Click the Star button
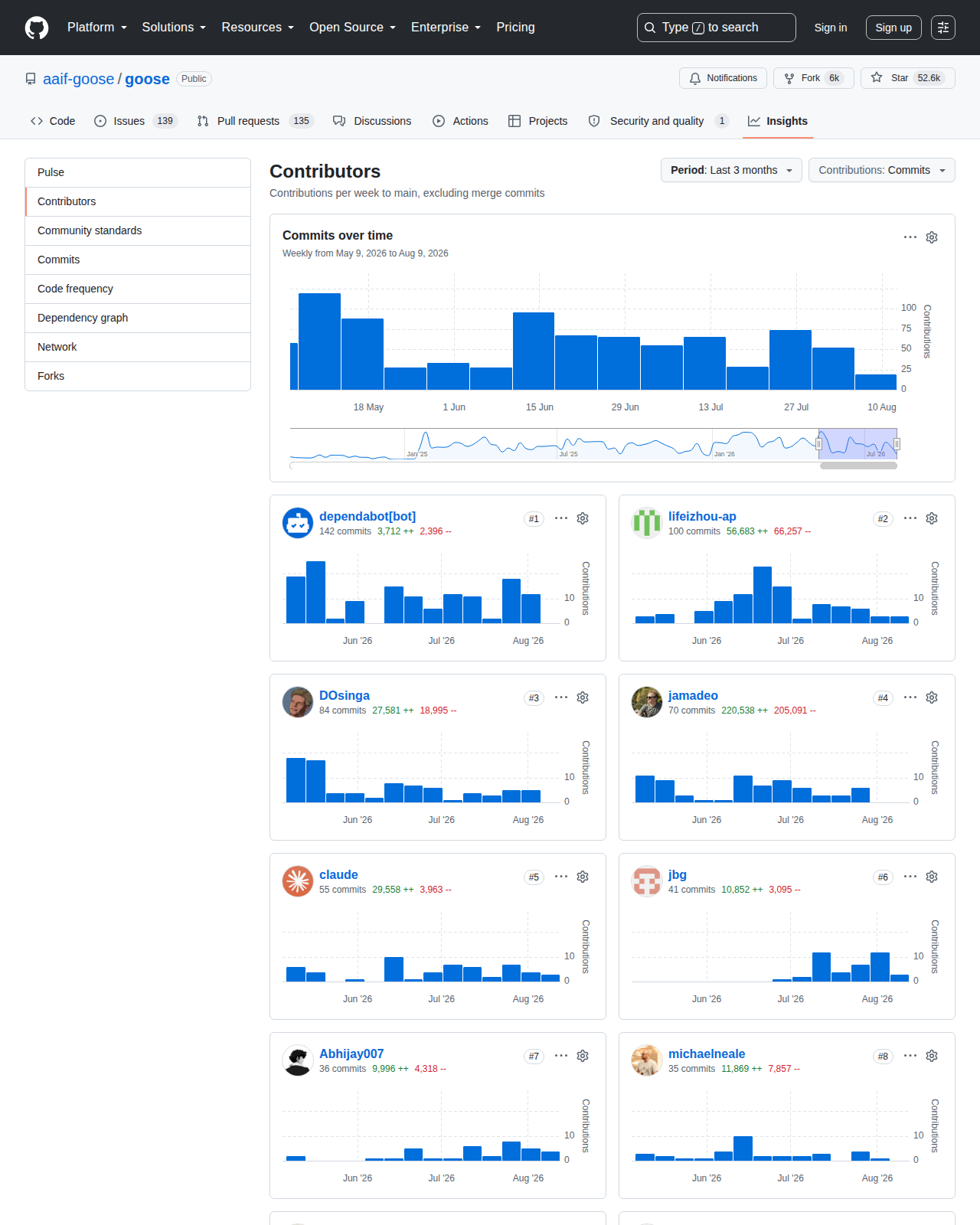 tap(908, 78)
